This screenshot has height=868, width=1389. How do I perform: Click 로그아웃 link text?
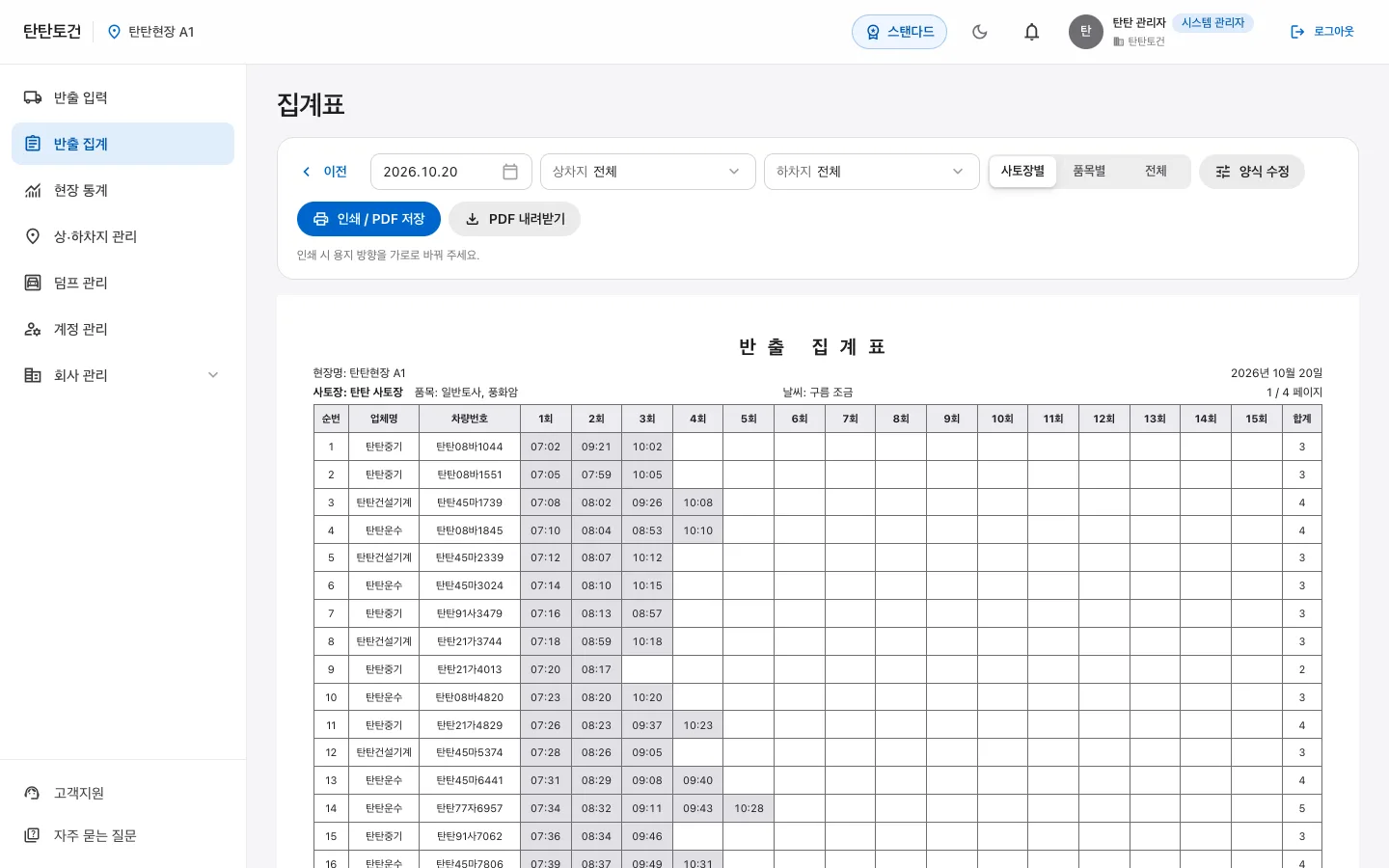tap(1334, 32)
